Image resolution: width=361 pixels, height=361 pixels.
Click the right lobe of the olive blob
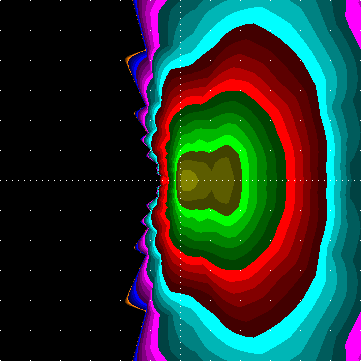(x=223, y=180)
